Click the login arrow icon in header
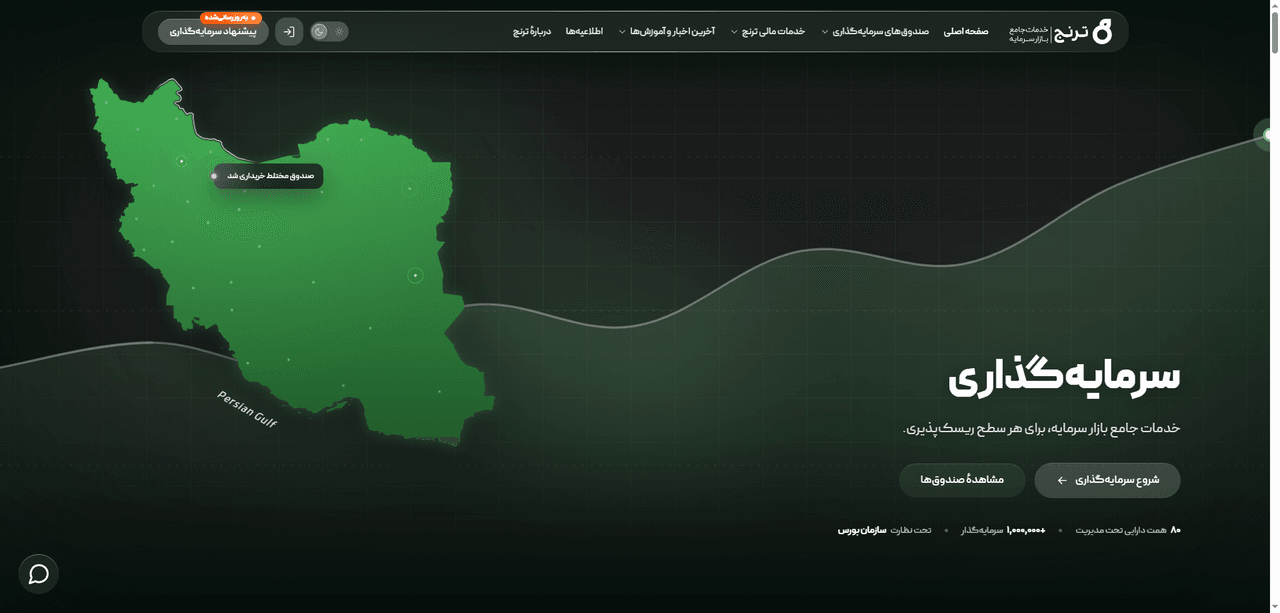The width and height of the screenshot is (1280, 613). 289,32
